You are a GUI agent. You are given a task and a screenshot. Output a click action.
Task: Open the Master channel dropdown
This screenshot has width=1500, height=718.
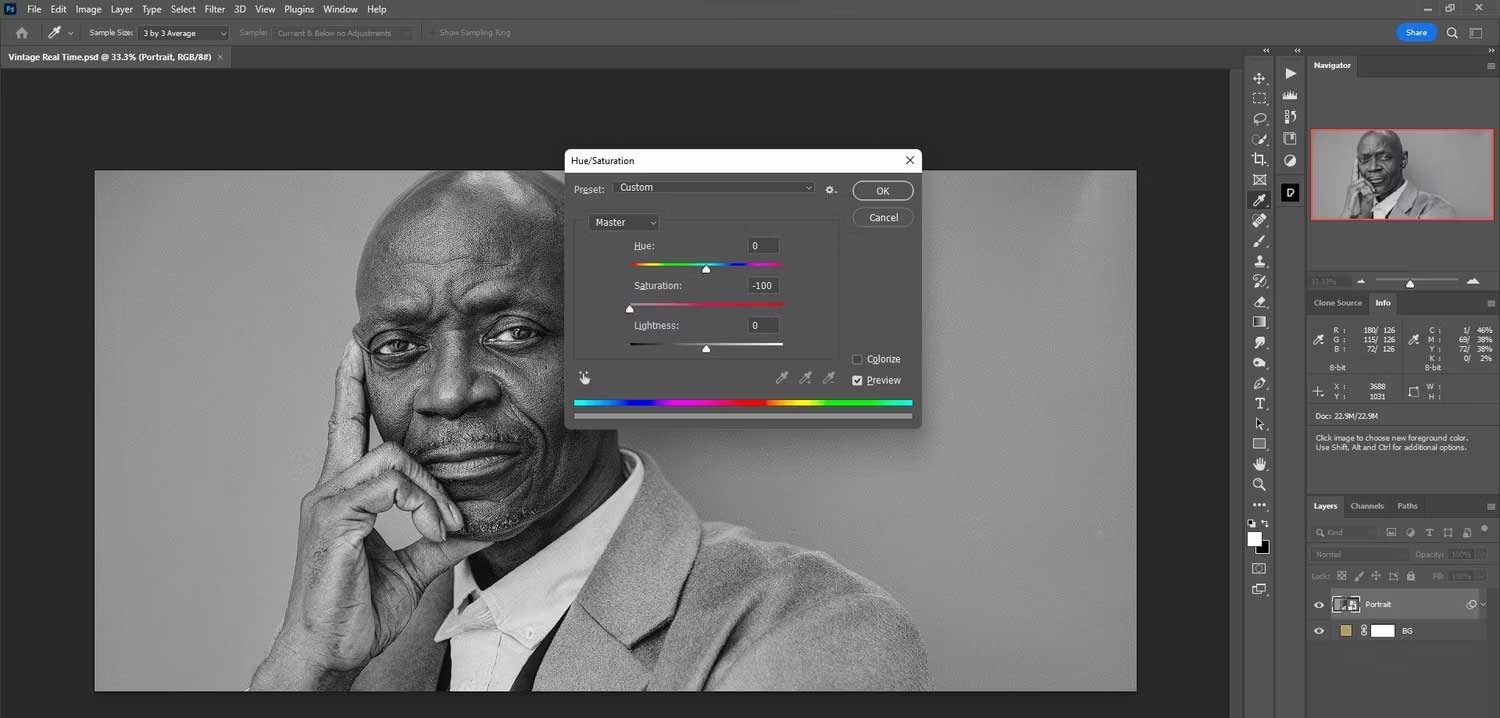624,223
